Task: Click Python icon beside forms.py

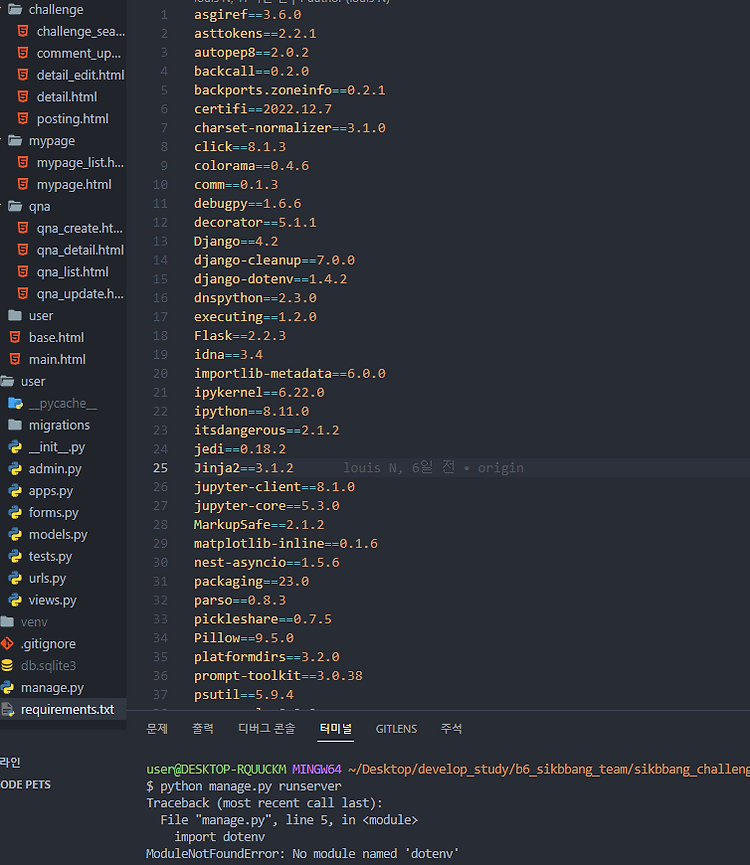Action: pyautogui.click(x=15, y=512)
